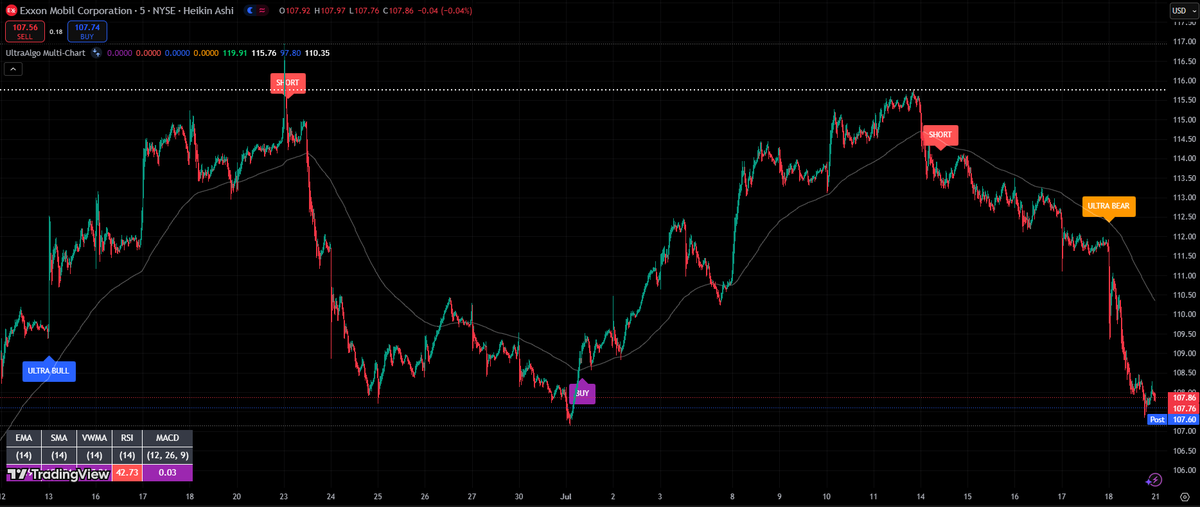This screenshot has height=507, width=1200.
Task: Click the RSI header cell
Action: point(127,438)
